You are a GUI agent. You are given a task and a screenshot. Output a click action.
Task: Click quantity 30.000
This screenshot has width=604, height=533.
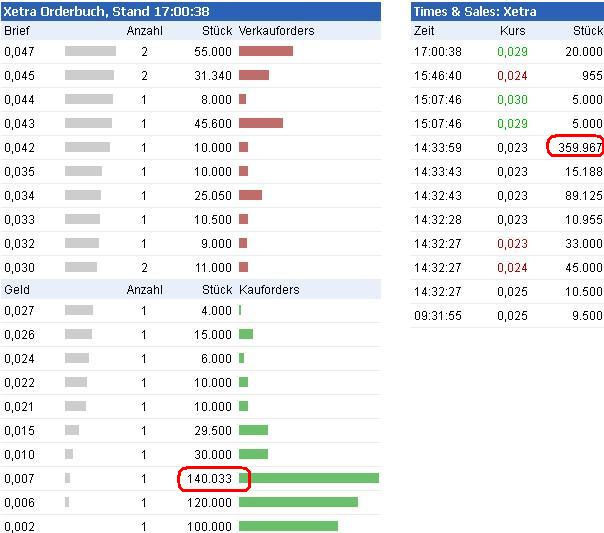click(213, 454)
